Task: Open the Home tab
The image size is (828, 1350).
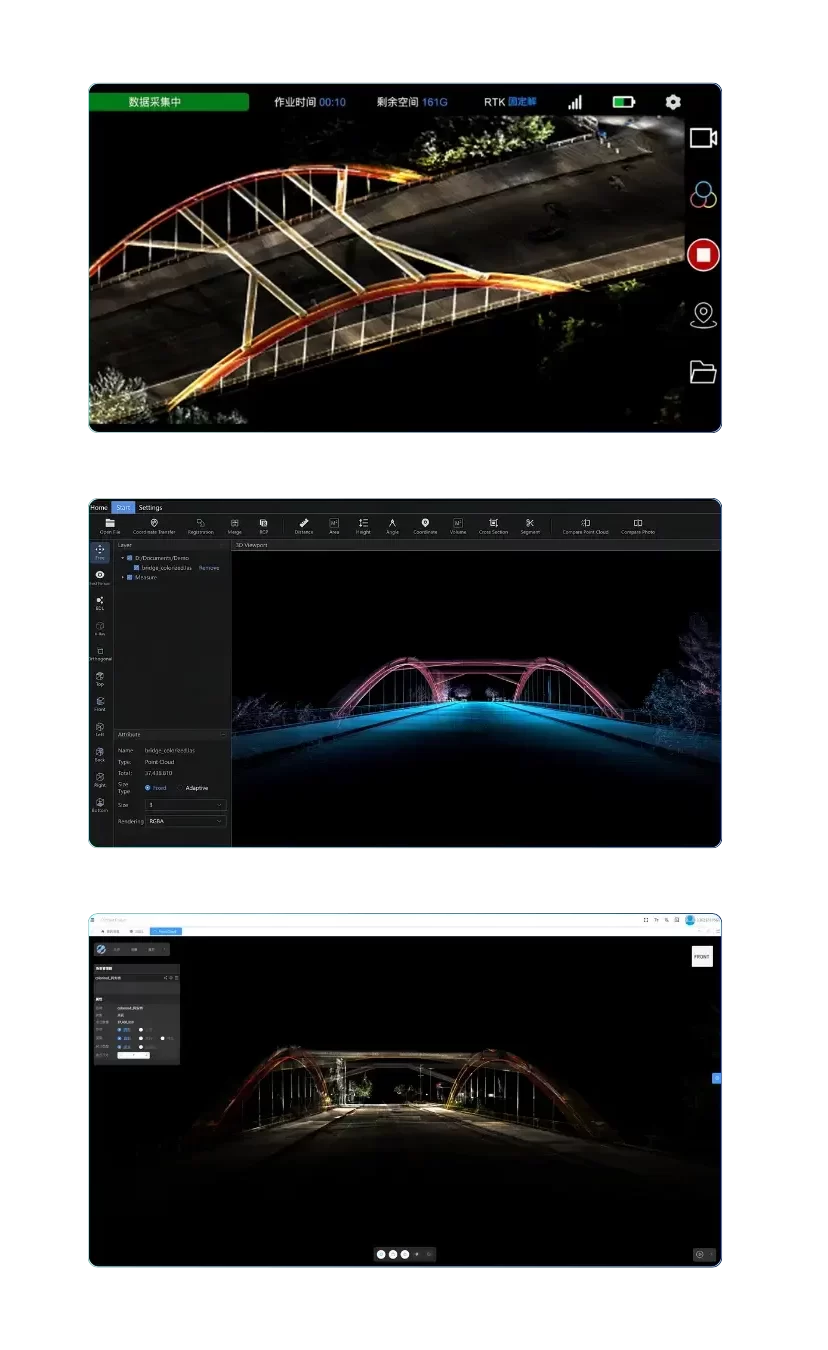Action: click(97, 507)
